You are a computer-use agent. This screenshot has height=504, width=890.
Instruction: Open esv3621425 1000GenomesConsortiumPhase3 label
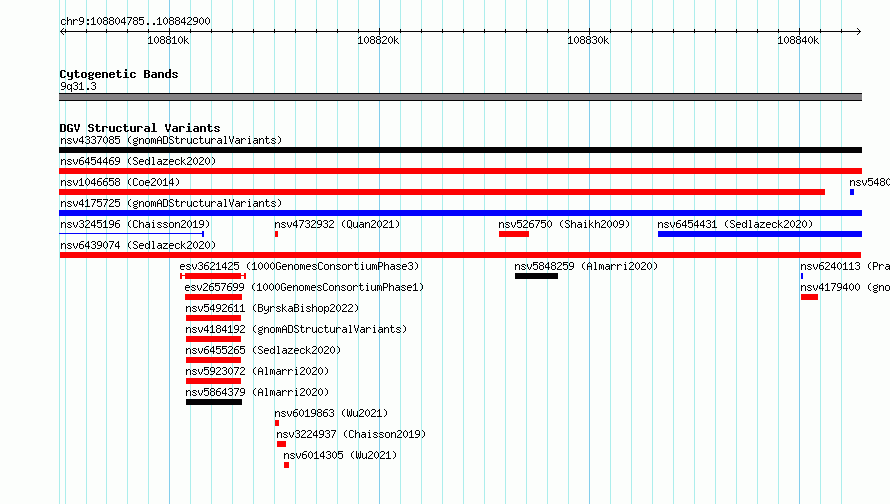[299, 266]
